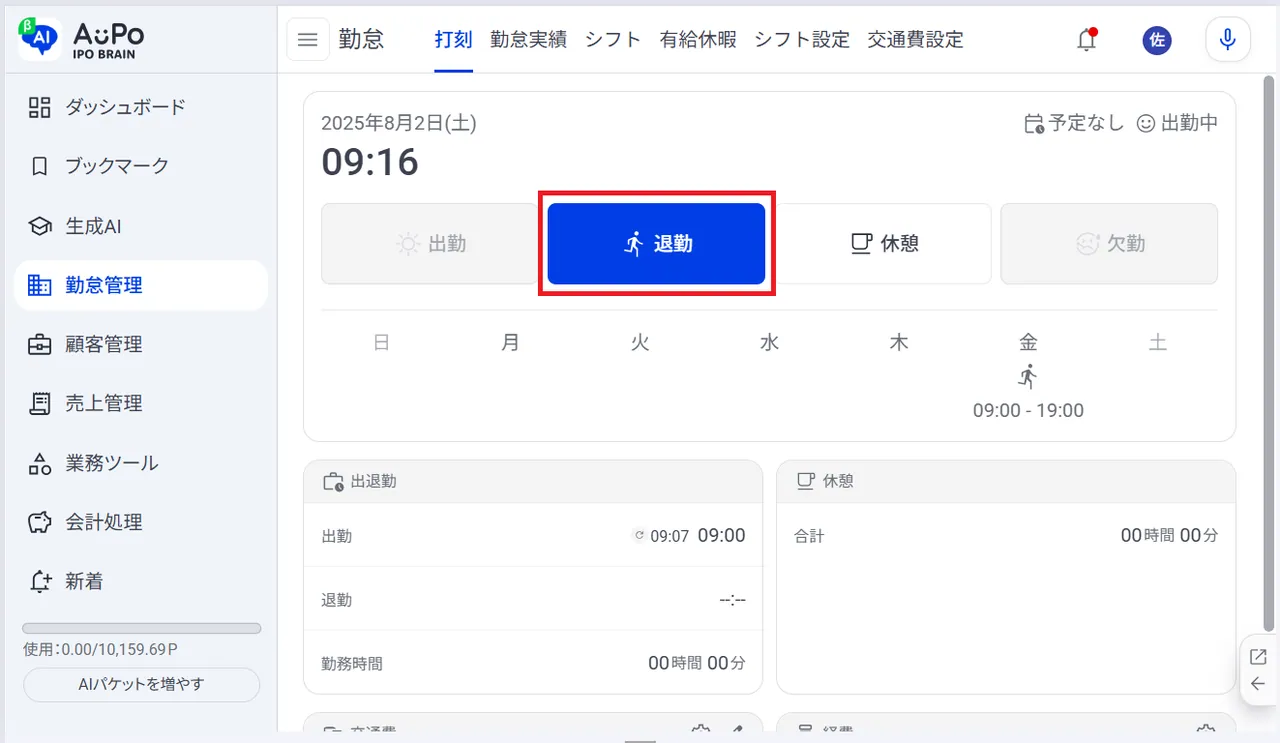Select 勤怠管理 in the sidebar
The width and height of the screenshot is (1280, 743).
point(141,285)
